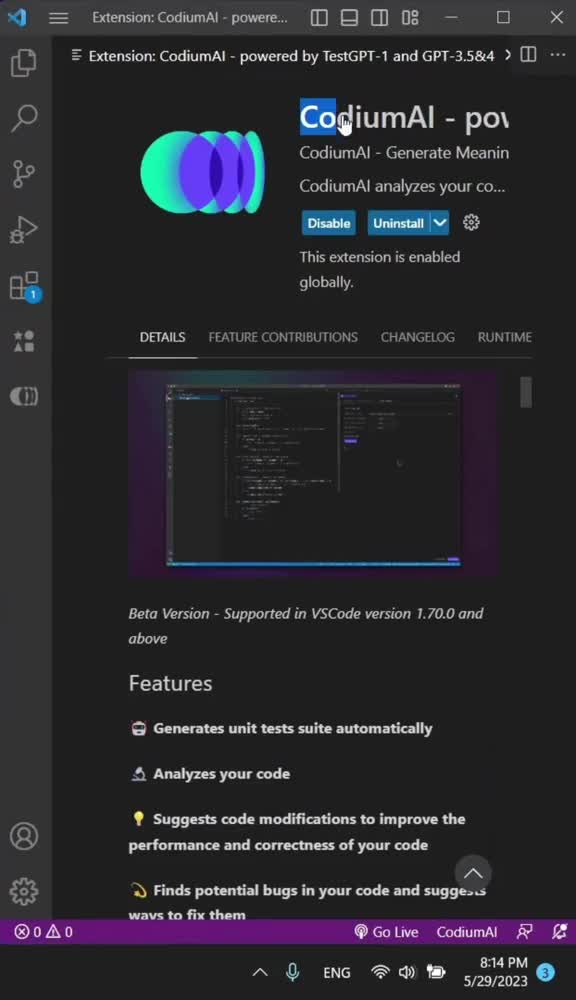The image size is (576, 1000).
Task: Open the Explorer view in activity bar
Action: point(24,62)
